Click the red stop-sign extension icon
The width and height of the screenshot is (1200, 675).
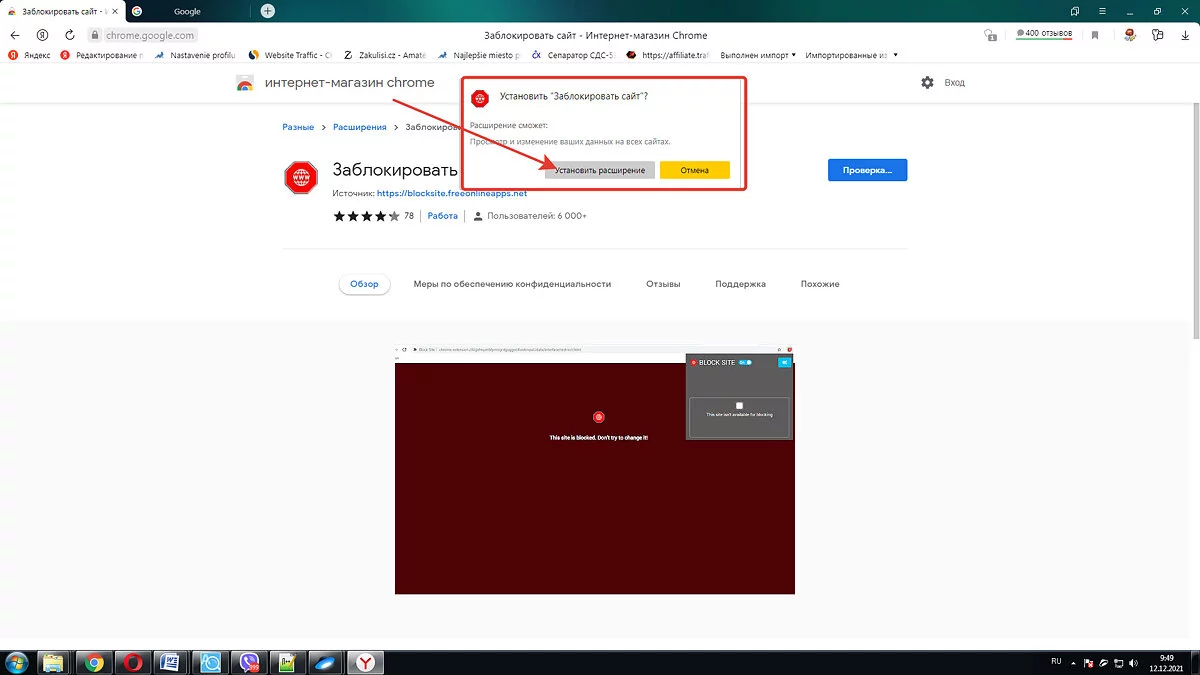pos(301,178)
